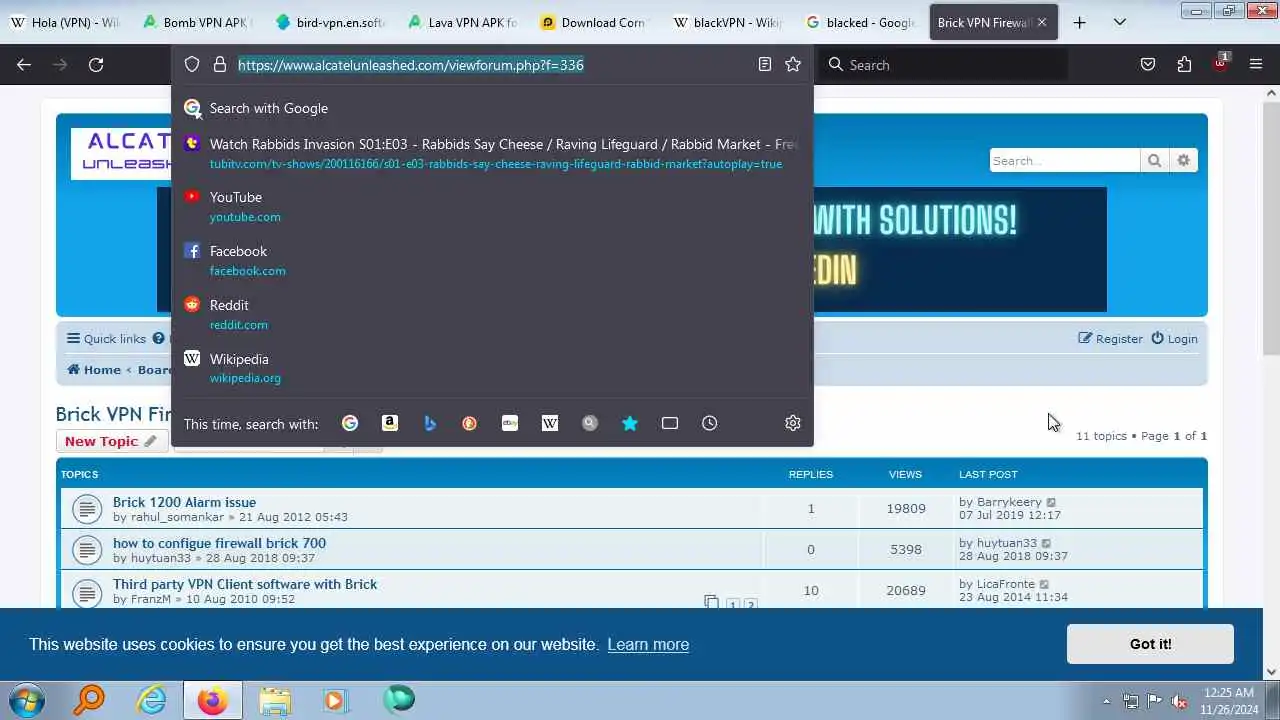This screenshot has width=1280, height=720.
Task: Open topic how to configure firewall brick 700
Action: [x=219, y=543]
